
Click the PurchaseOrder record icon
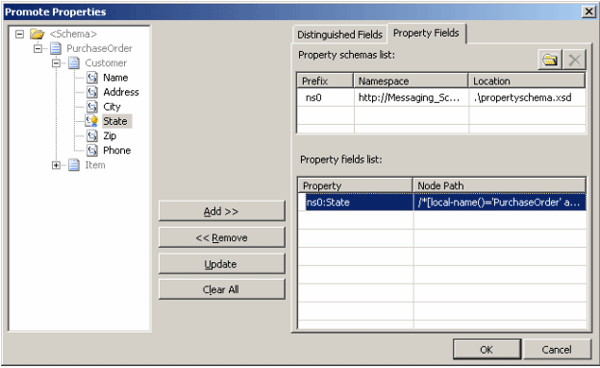[56, 49]
